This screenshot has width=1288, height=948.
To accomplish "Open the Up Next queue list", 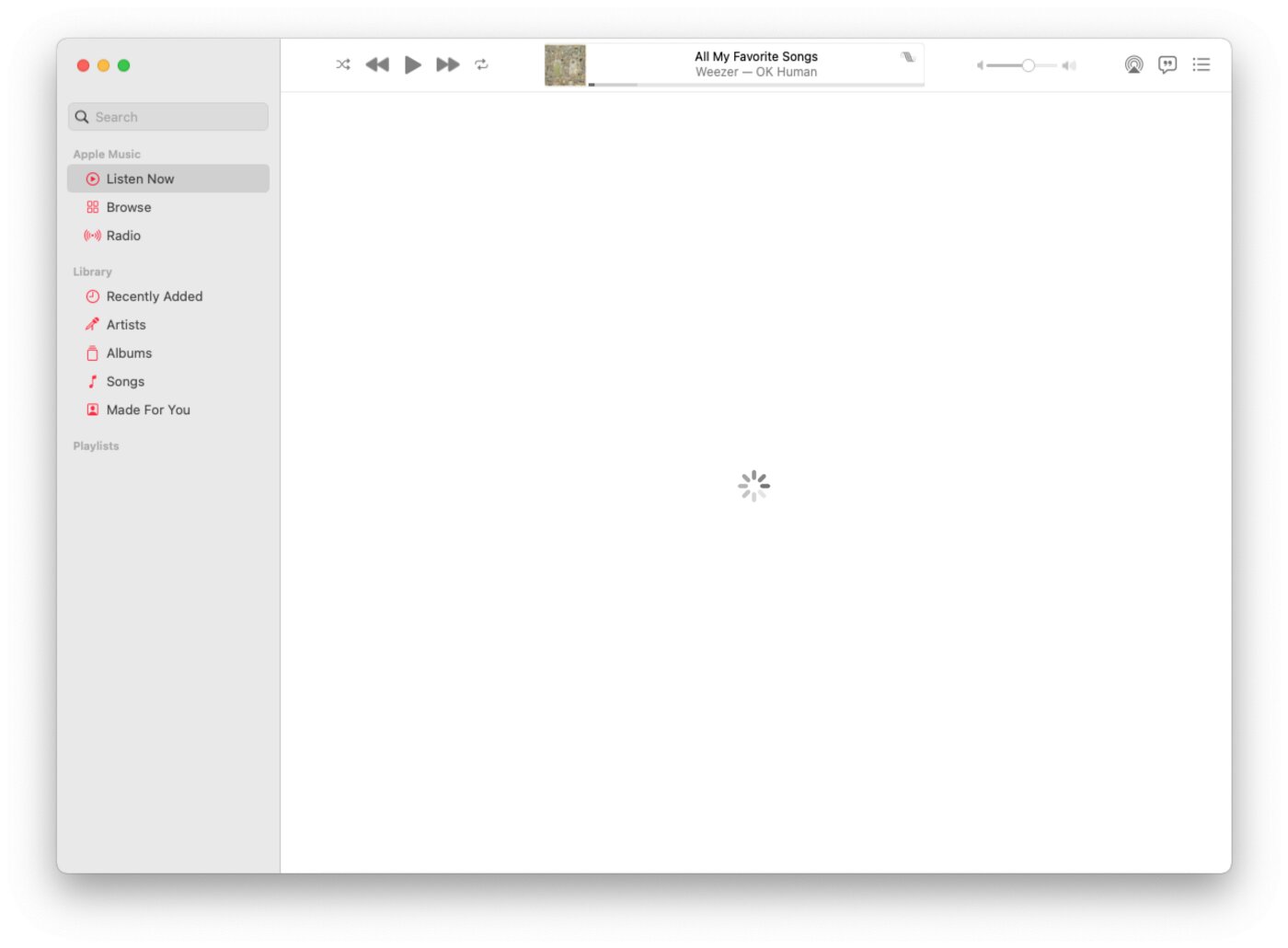I will coord(1202,64).
